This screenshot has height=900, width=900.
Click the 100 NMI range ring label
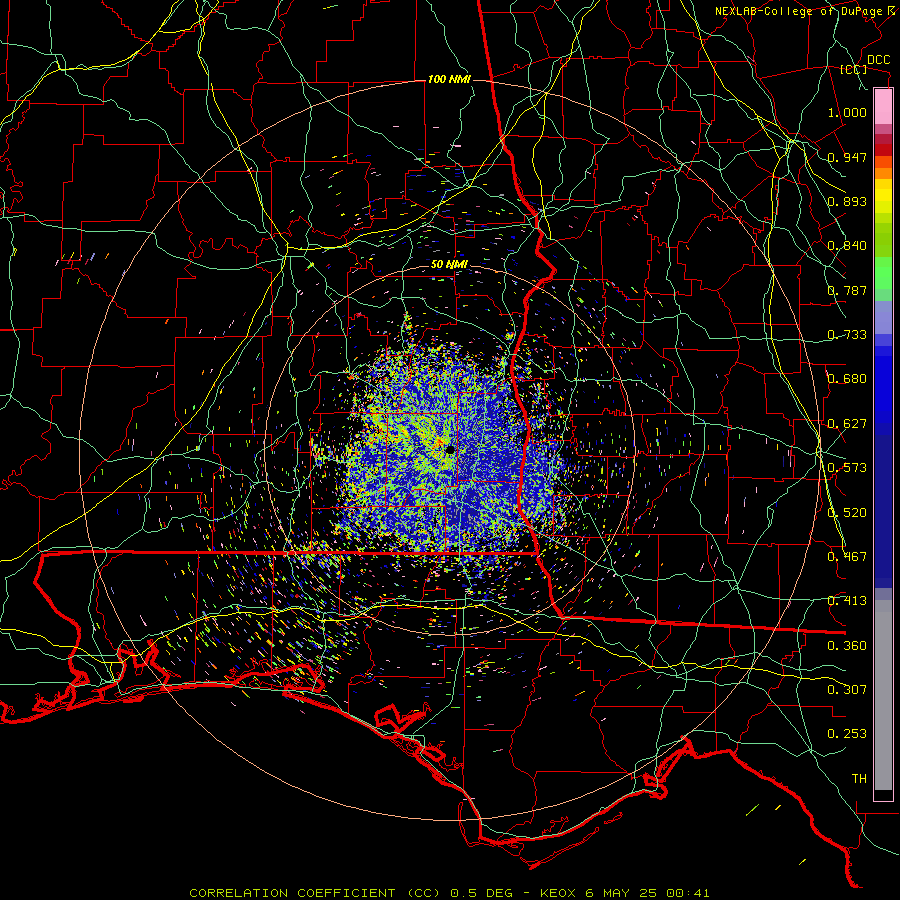click(x=449, y=79)
